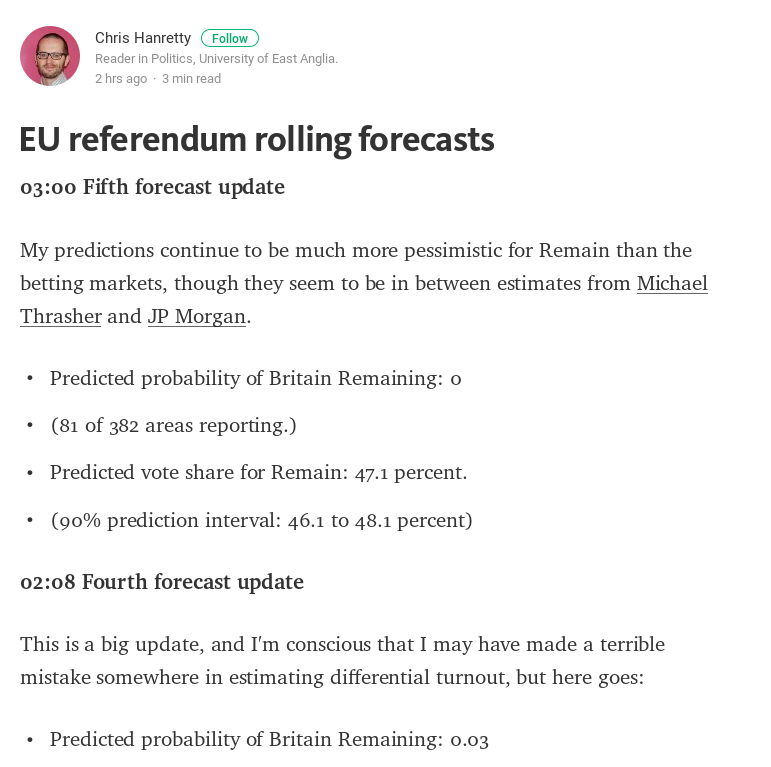Open Chris Hanretty's profile photo
Image resolution: width=771 pixels, height=767 pixels.
50,56
